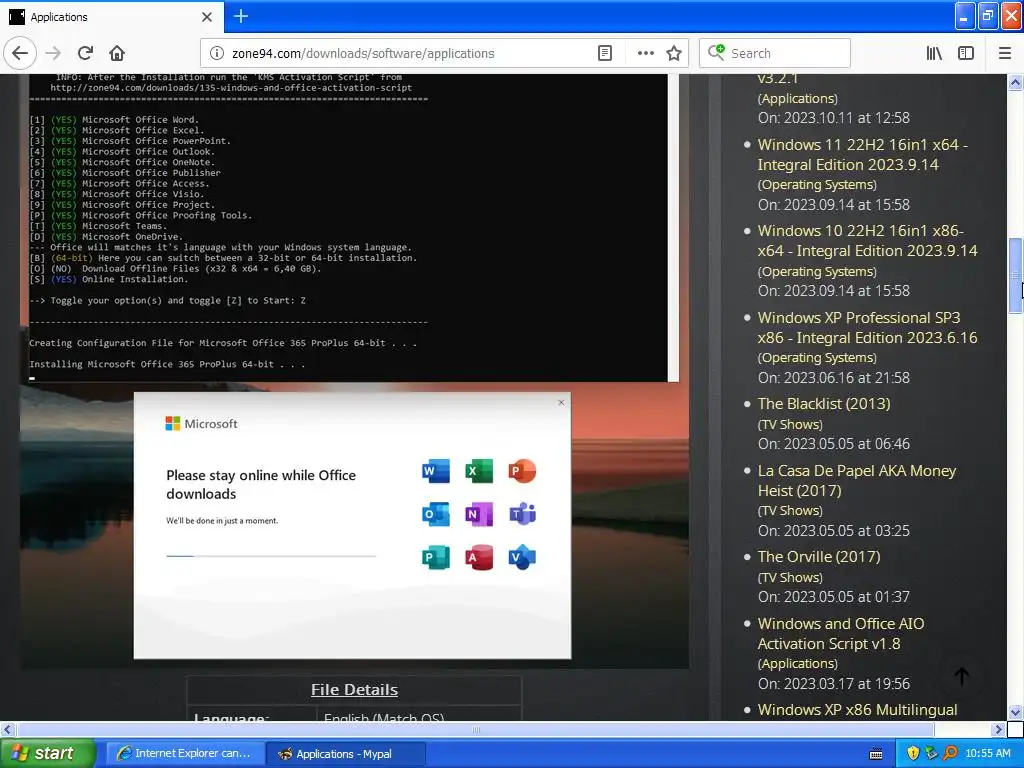
Task: Go back to the previous page
Action: [x=20, y=53]
